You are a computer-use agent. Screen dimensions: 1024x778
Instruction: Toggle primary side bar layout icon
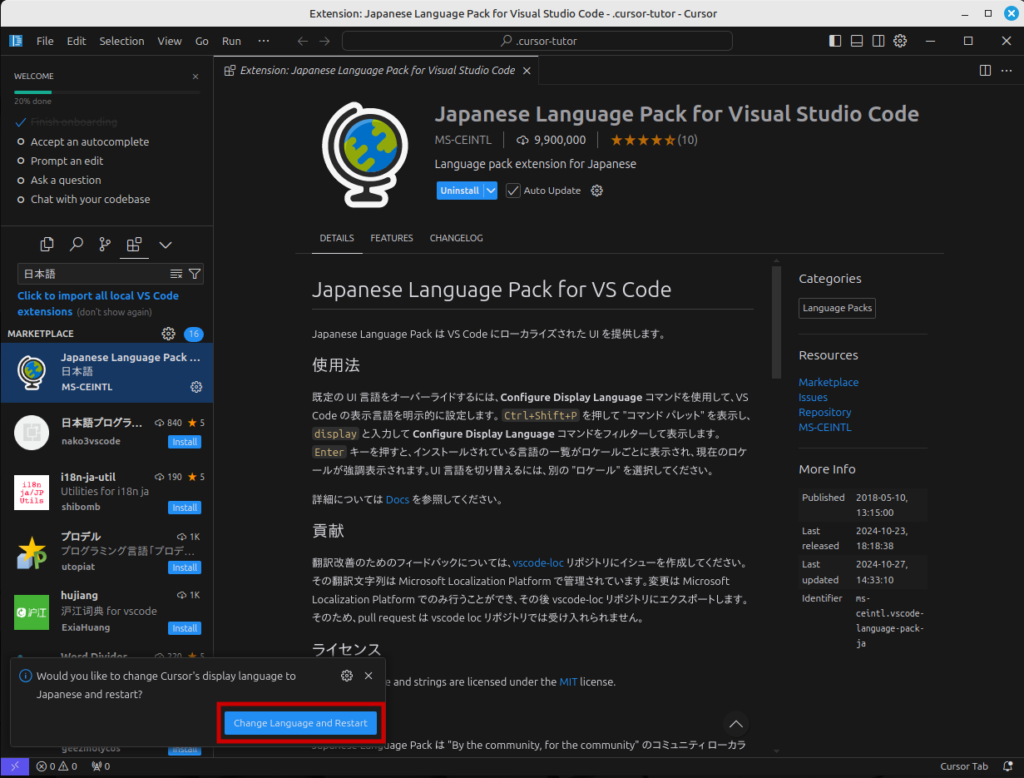click(x=835, y=41)
